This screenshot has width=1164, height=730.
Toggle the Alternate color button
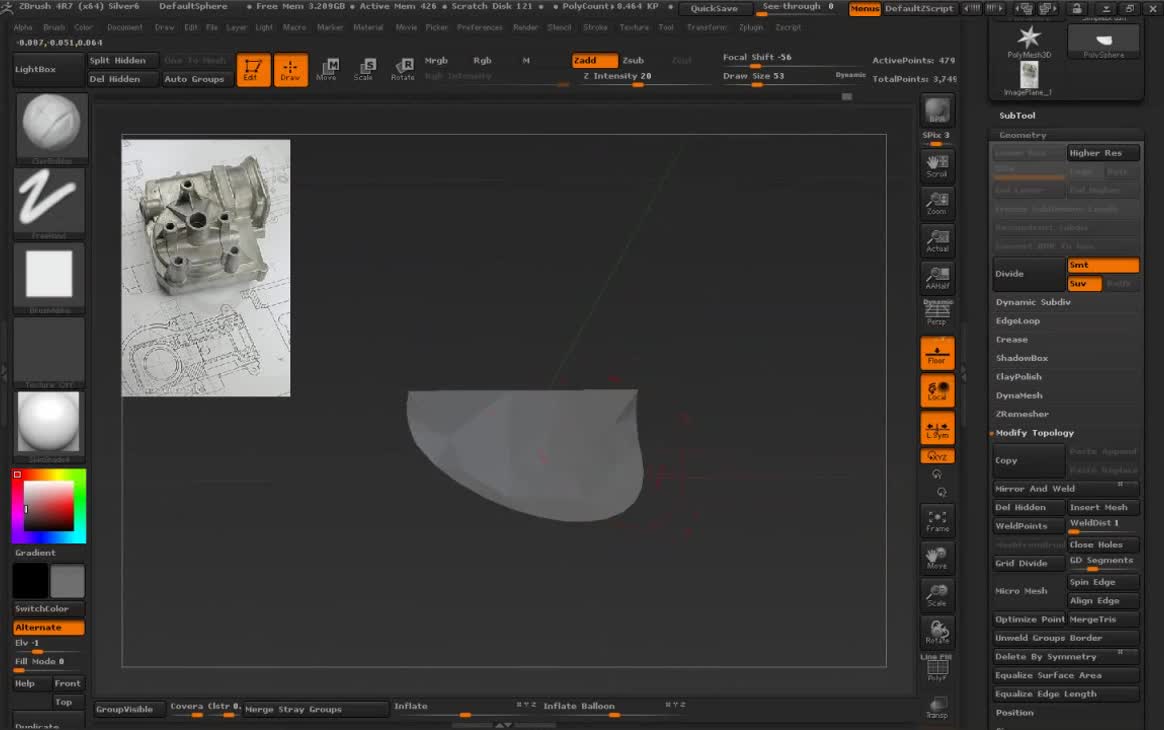(x=48, y=628)
